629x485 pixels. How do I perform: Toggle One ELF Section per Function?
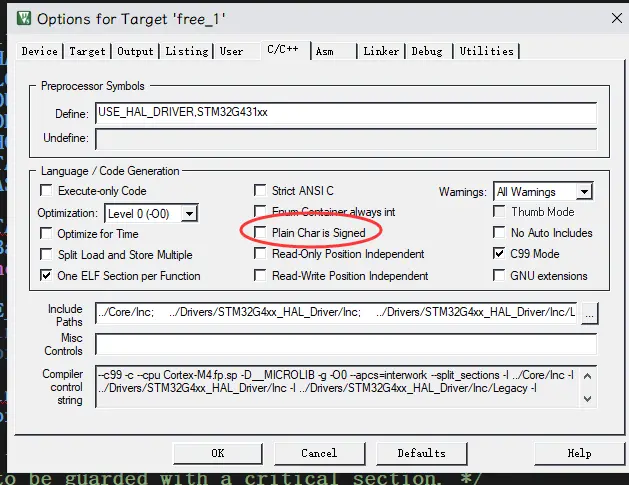[x=47, y=276]
